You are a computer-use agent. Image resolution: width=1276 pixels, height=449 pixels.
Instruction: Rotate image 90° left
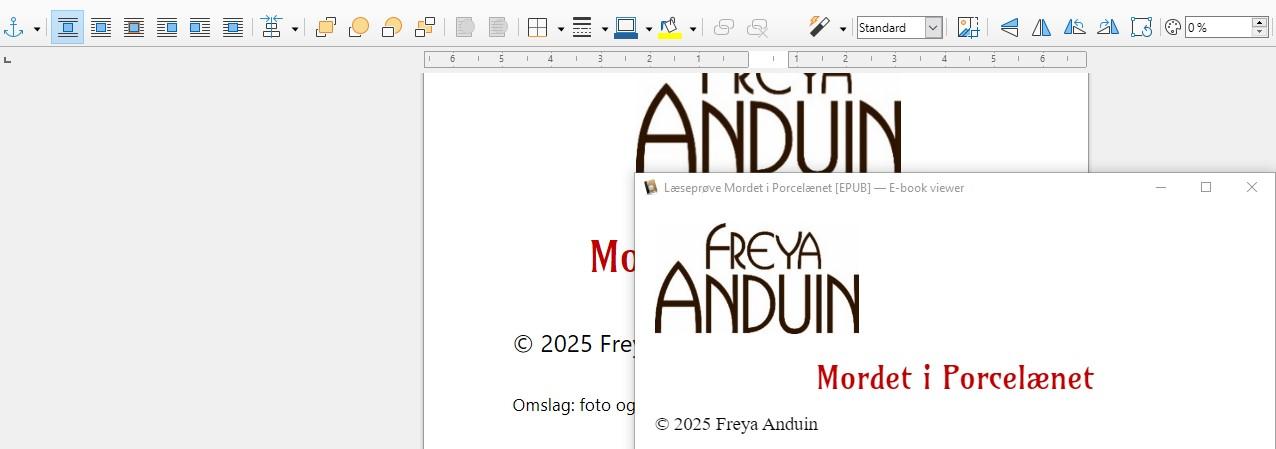[1074, 28]
